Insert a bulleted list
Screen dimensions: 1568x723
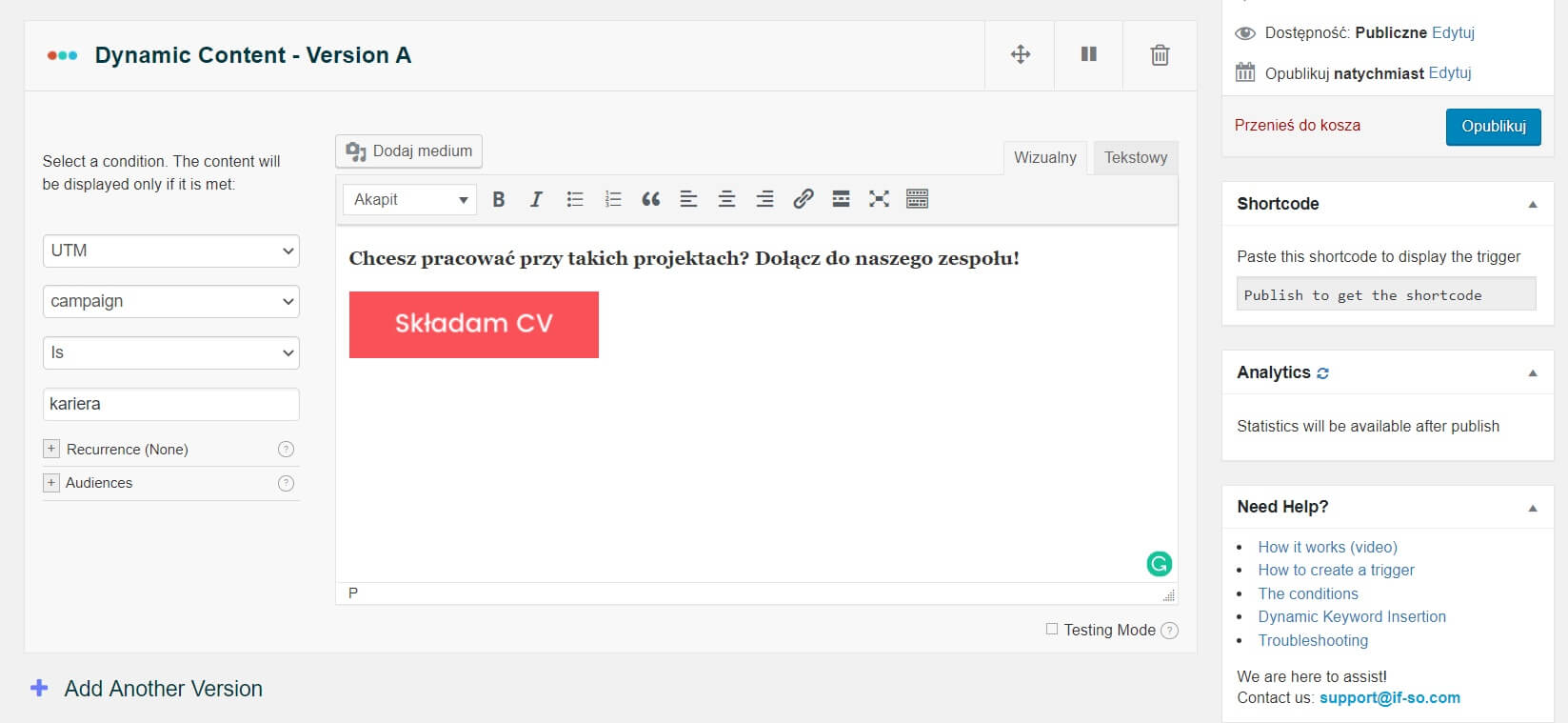574,199
